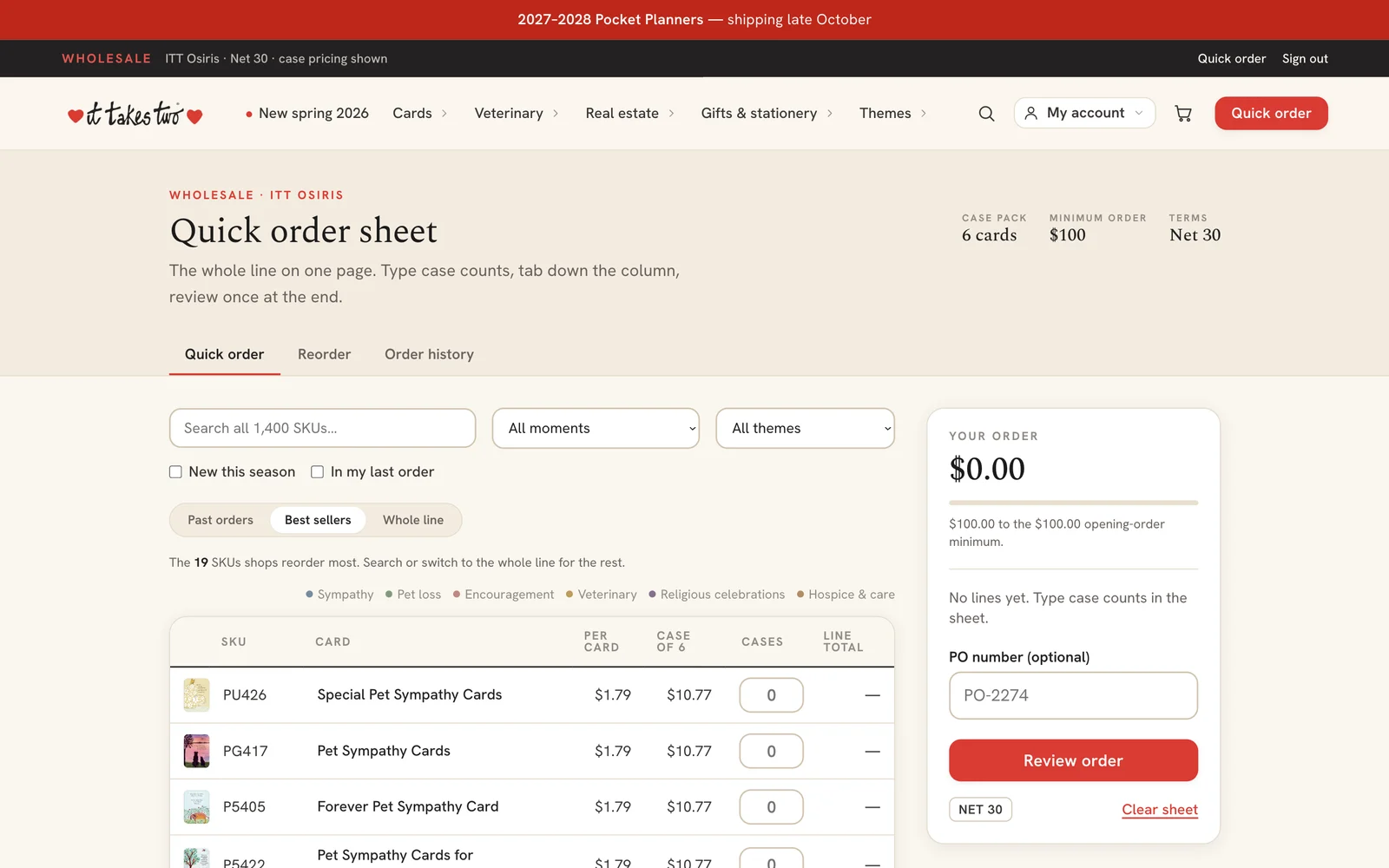Image resolution: width=1389 pixels, height=868 pixels.
Task: Open the P5405 Forever Pet Sympathy thumbnail
Action: pyautogui.click(x=196, y=807)
